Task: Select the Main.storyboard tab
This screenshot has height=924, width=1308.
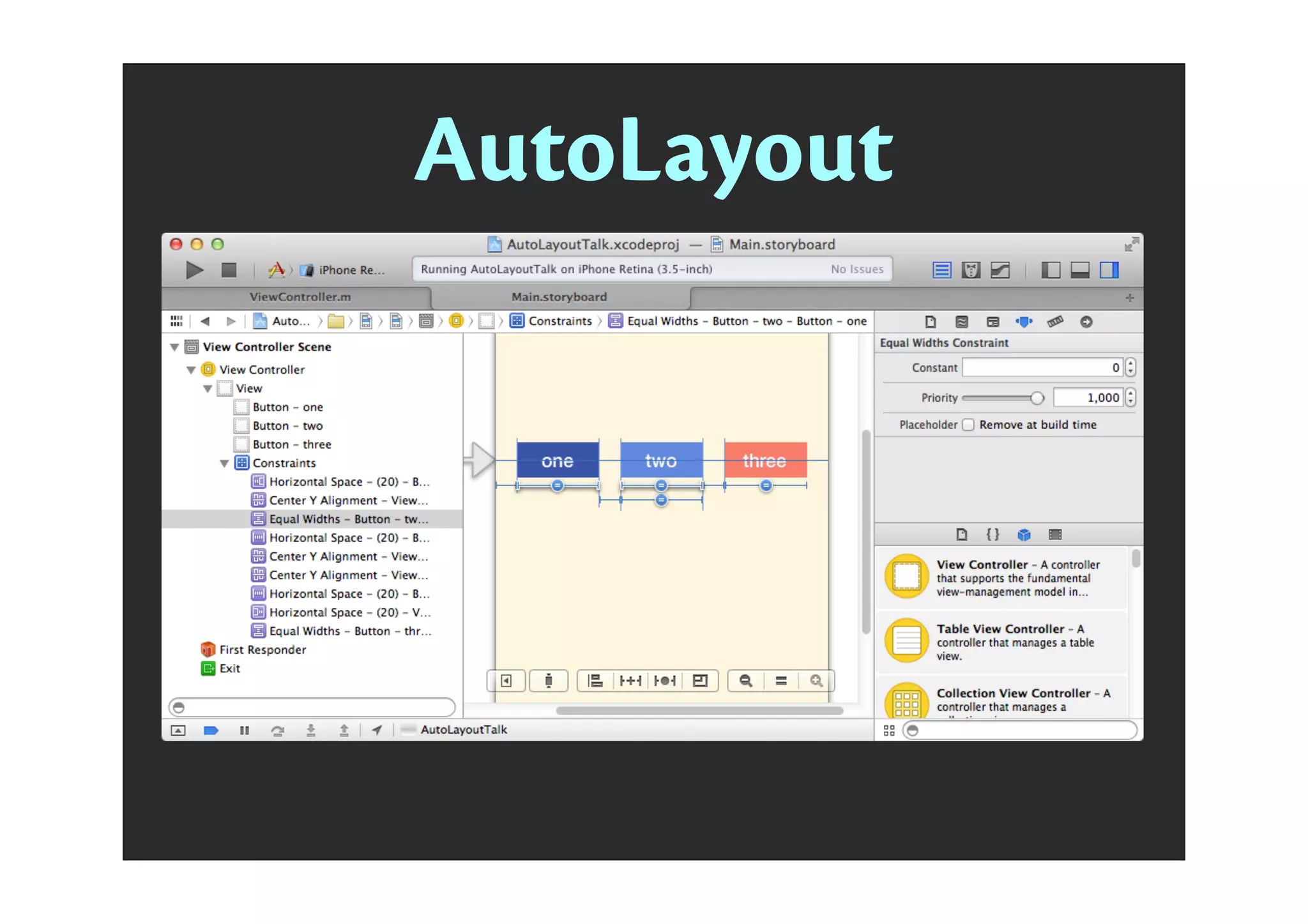Action: [x=559, y=297]
